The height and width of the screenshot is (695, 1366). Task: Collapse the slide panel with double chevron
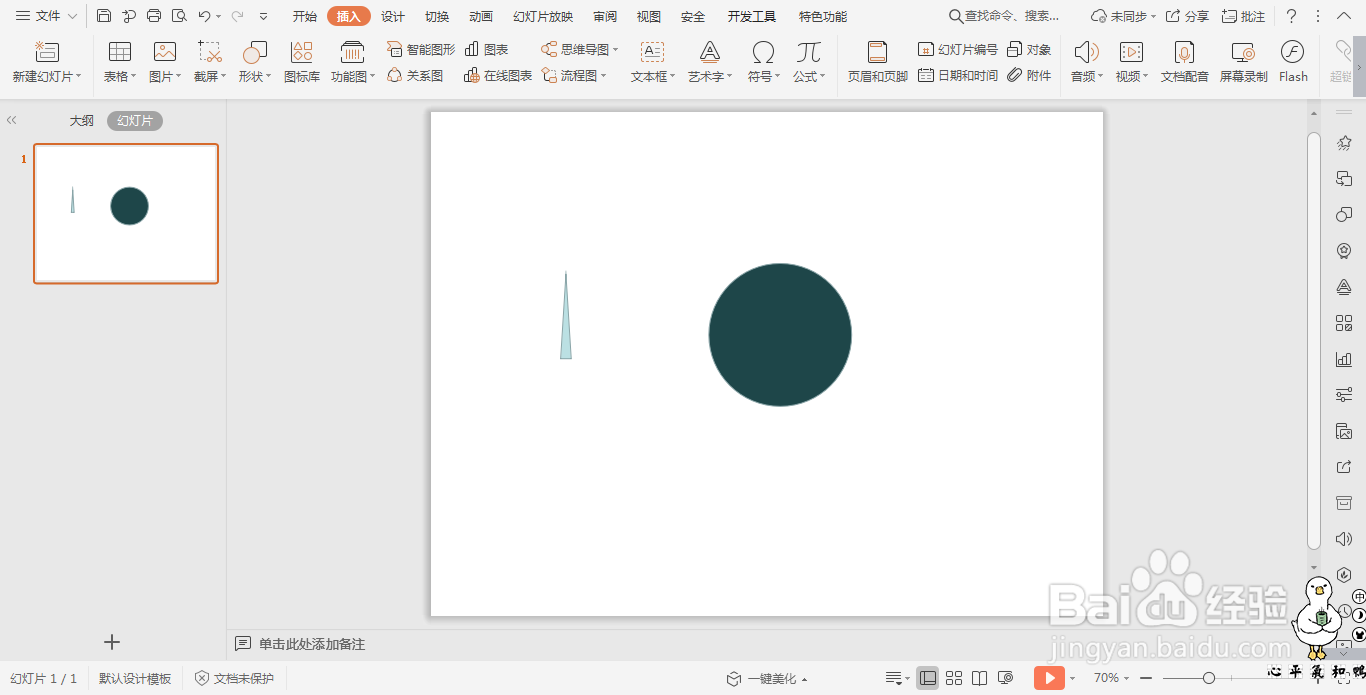pos(12,120)
